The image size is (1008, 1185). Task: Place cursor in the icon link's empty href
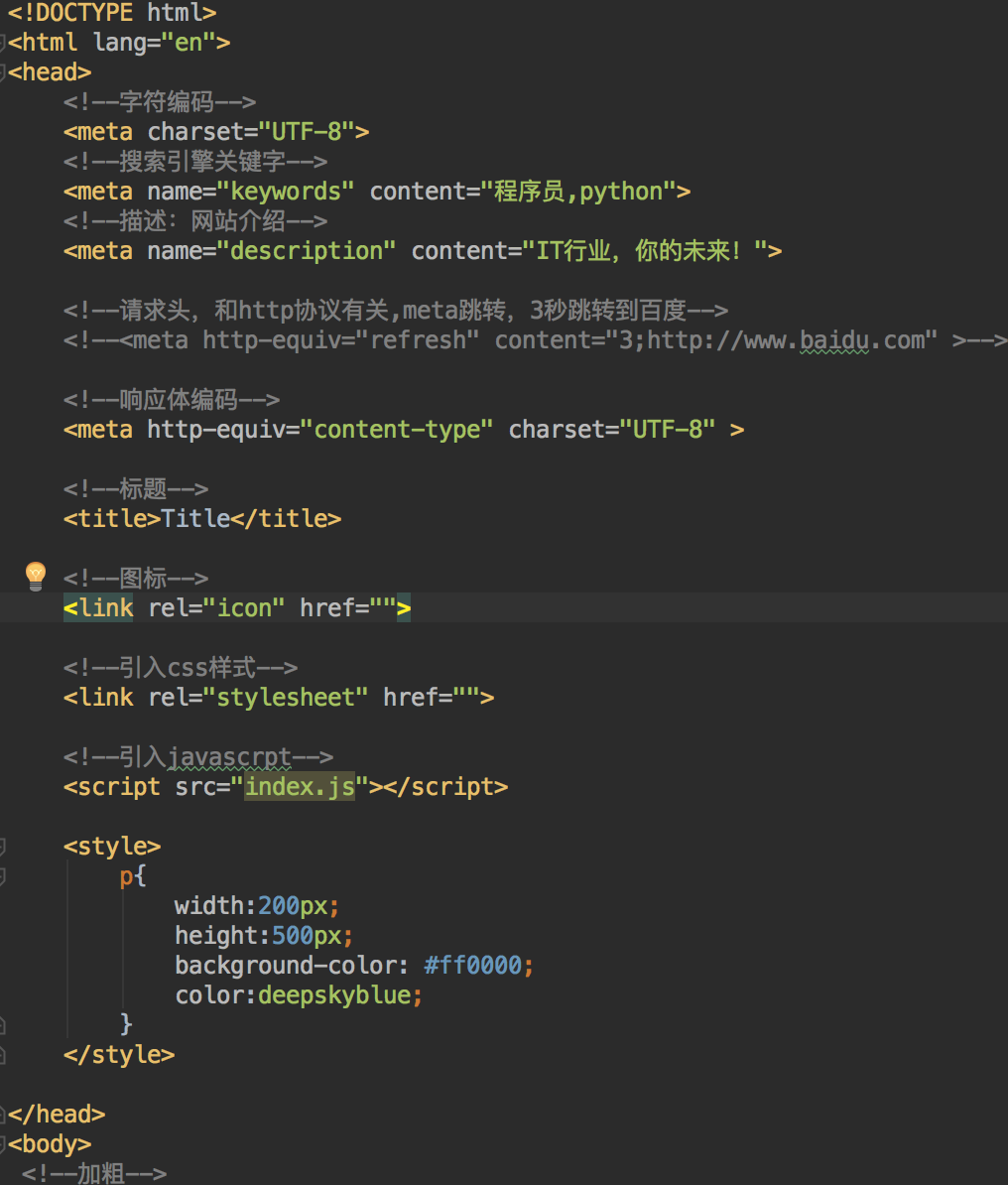(x=383, y=608)
